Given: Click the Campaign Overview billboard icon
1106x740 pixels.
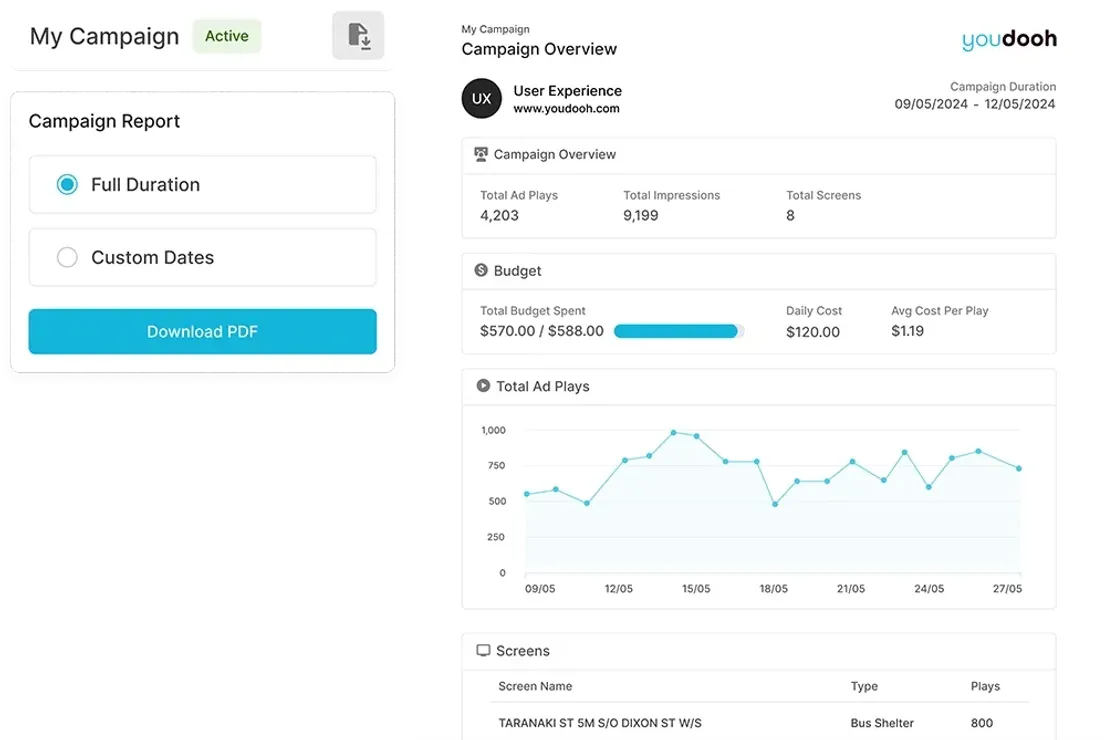Looking at the screenshot, I should click(x=481, y=154).
